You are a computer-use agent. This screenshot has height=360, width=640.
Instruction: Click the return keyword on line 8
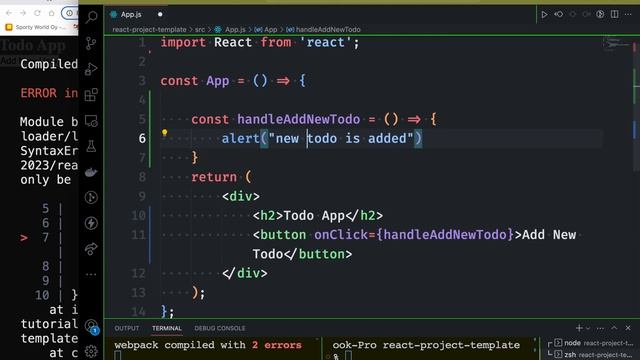coord(214,177)
